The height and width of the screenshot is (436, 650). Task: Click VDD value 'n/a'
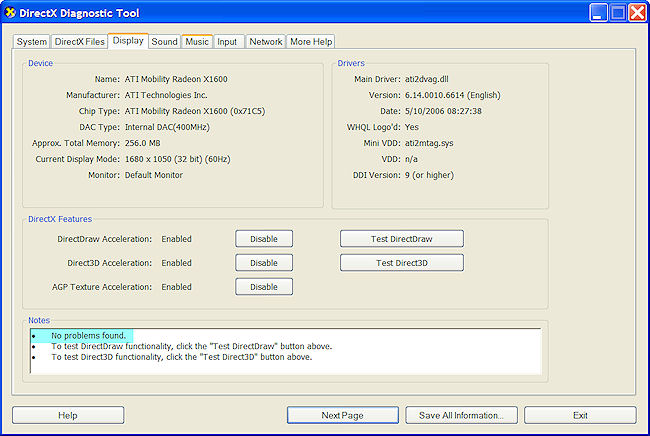coord(411,159)
